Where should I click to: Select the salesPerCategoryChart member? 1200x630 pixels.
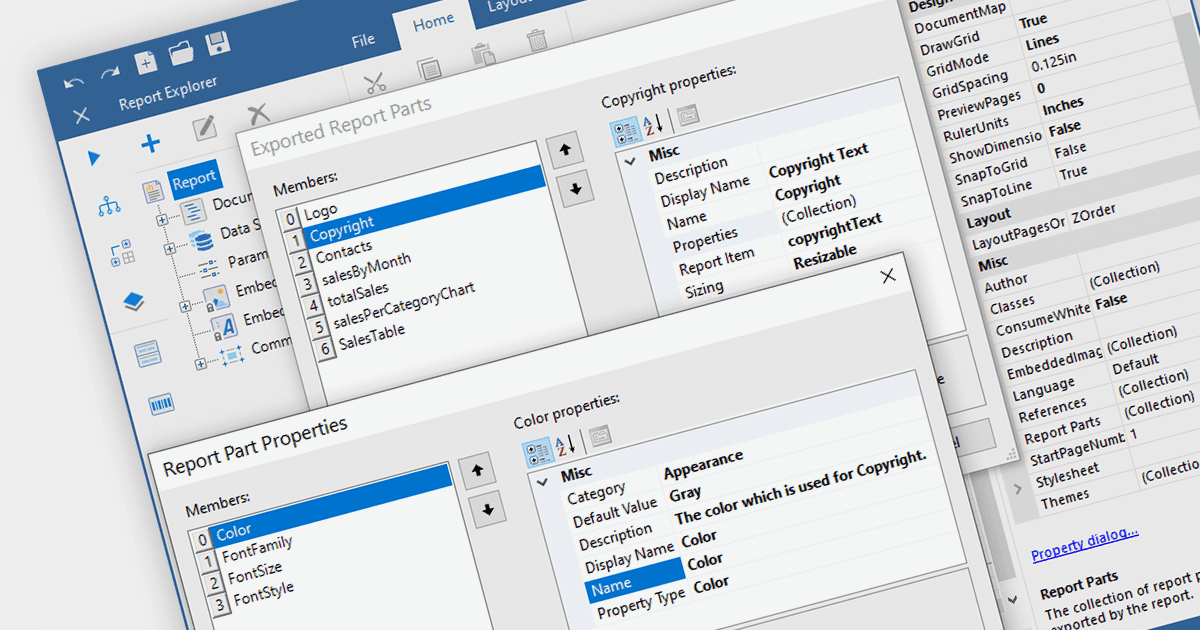click(x=404, y=305)
